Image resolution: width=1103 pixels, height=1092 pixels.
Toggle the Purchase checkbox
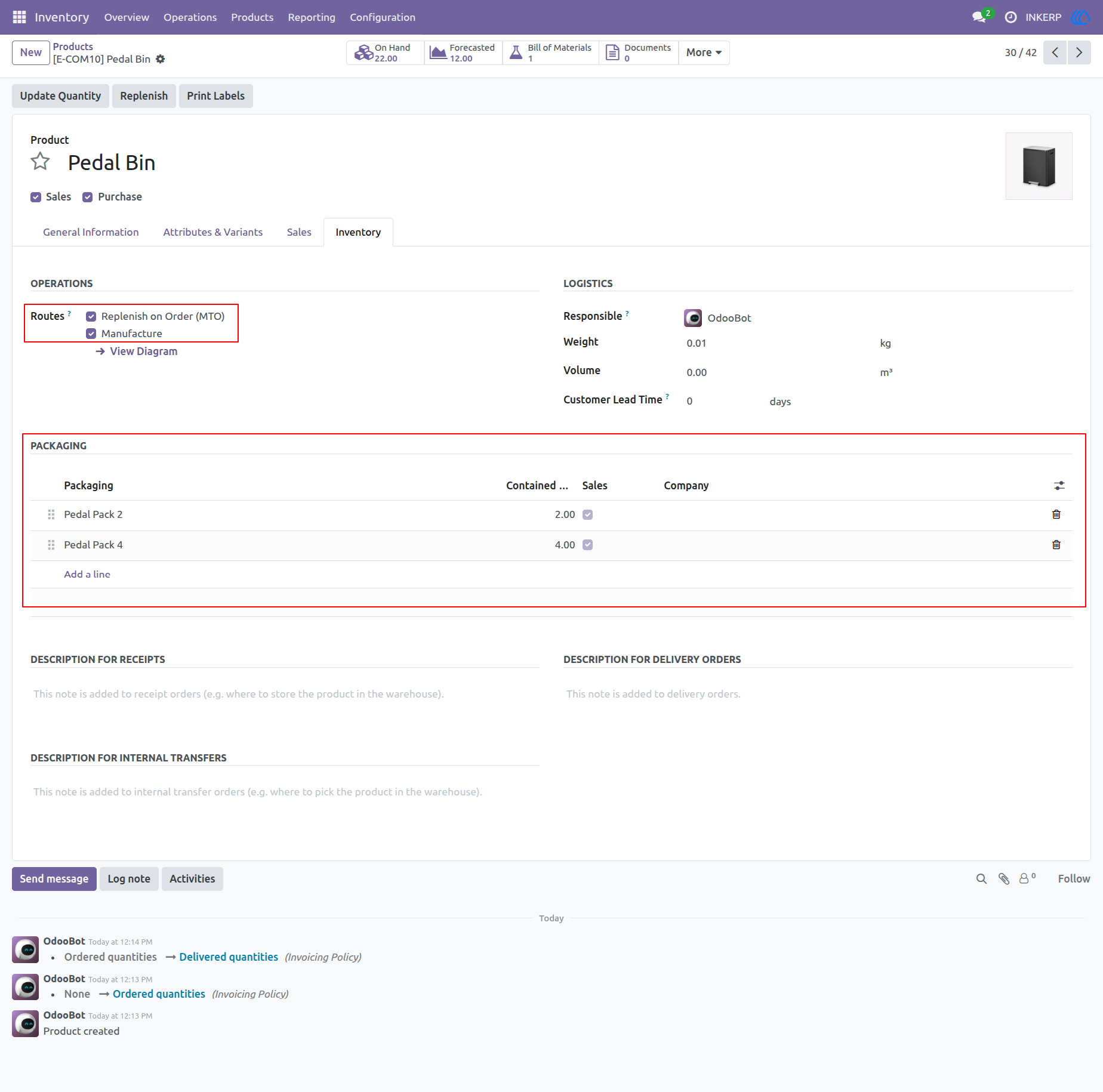click(88, 197)
